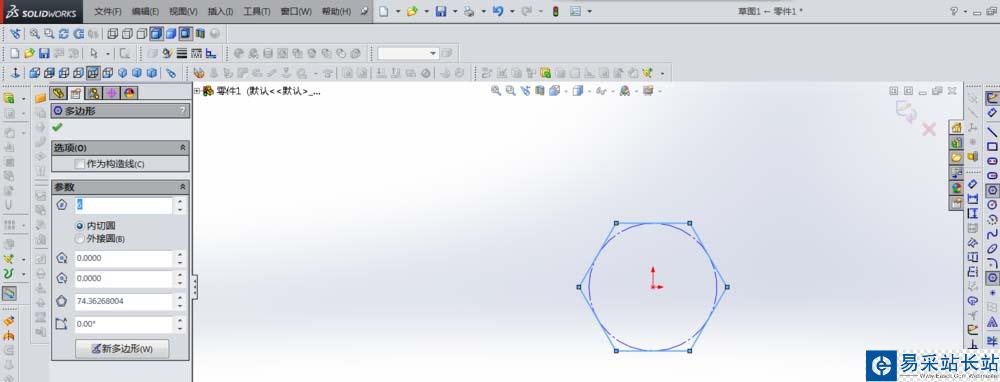Collapse the 选项 section
Viewport: 1000px width, 382px height.
(x=182, y=147)
